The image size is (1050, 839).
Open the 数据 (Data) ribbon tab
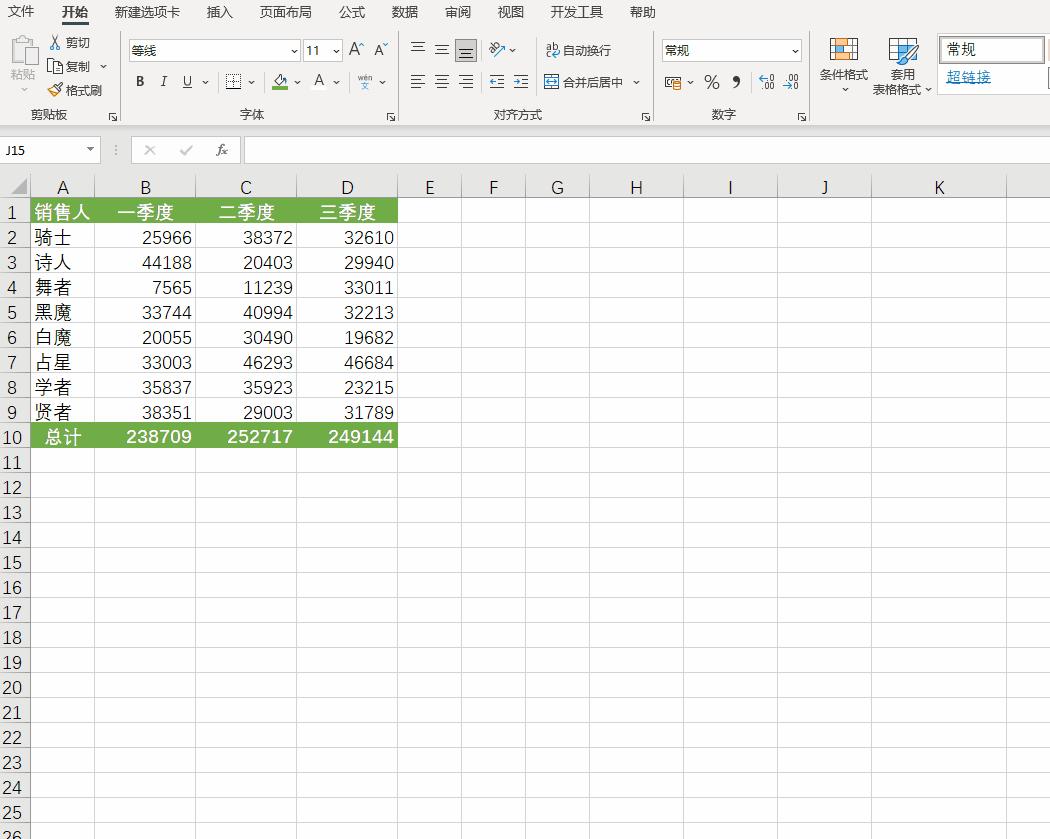(x=405, y=12)
